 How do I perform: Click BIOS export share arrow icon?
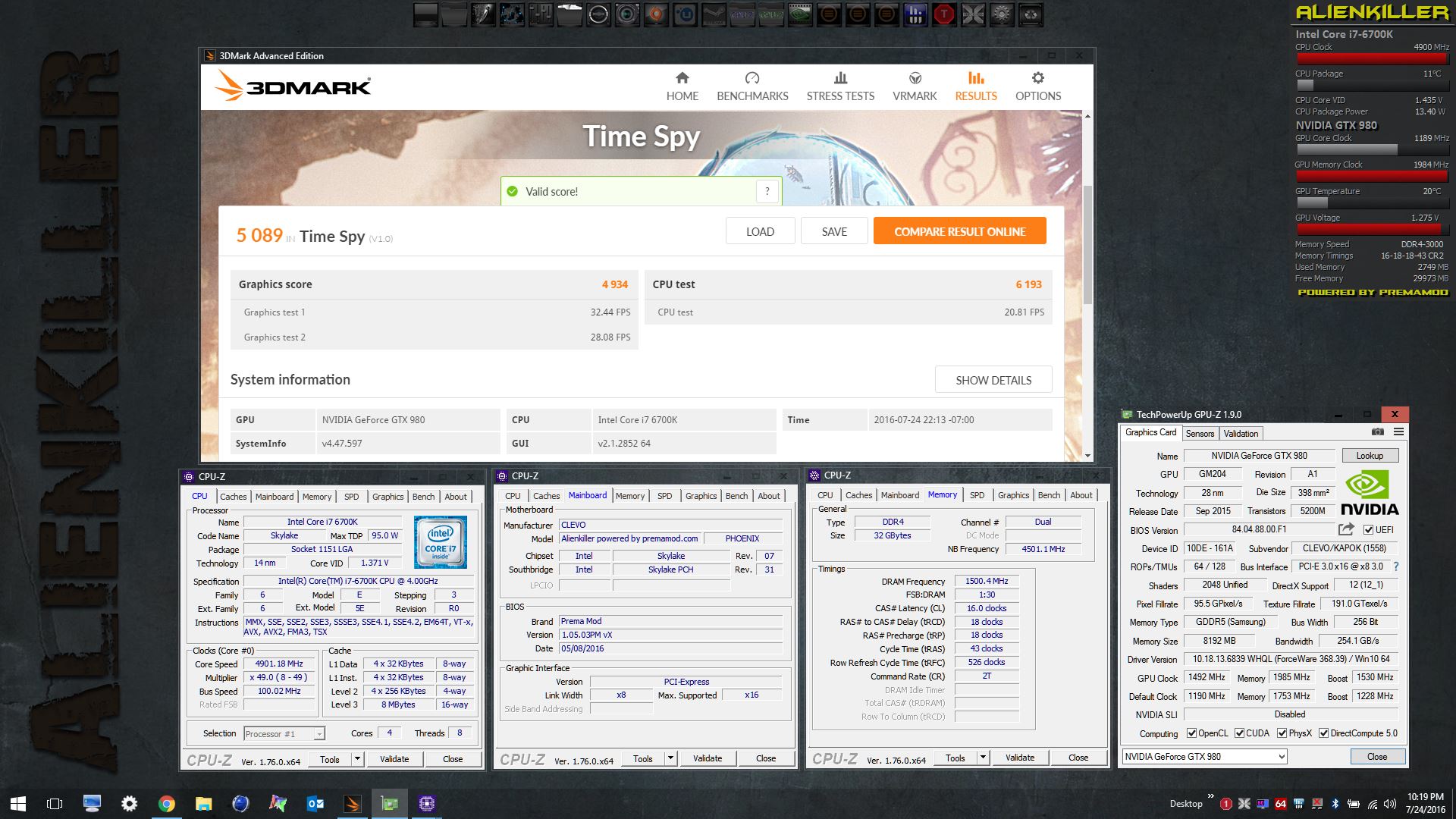(1346, 529)
